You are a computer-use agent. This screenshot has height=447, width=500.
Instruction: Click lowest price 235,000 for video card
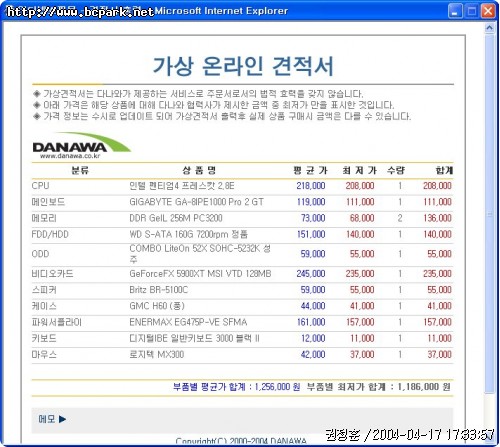pyautogui.click(x=360, y=274)
